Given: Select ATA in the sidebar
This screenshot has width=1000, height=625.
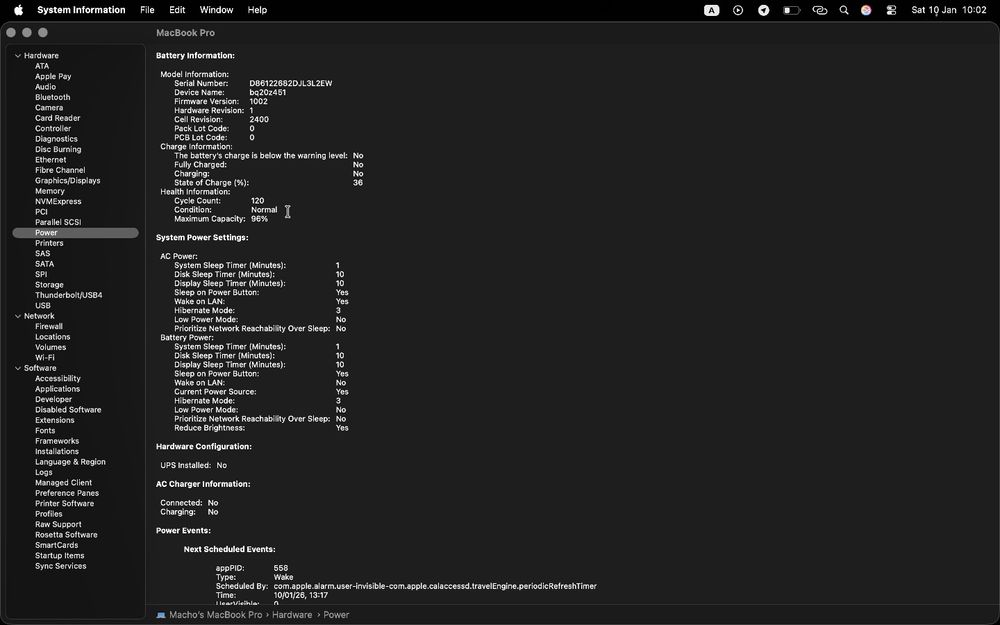Looking at the screenshot, I should pyautogui.click(x=42, y=66).
